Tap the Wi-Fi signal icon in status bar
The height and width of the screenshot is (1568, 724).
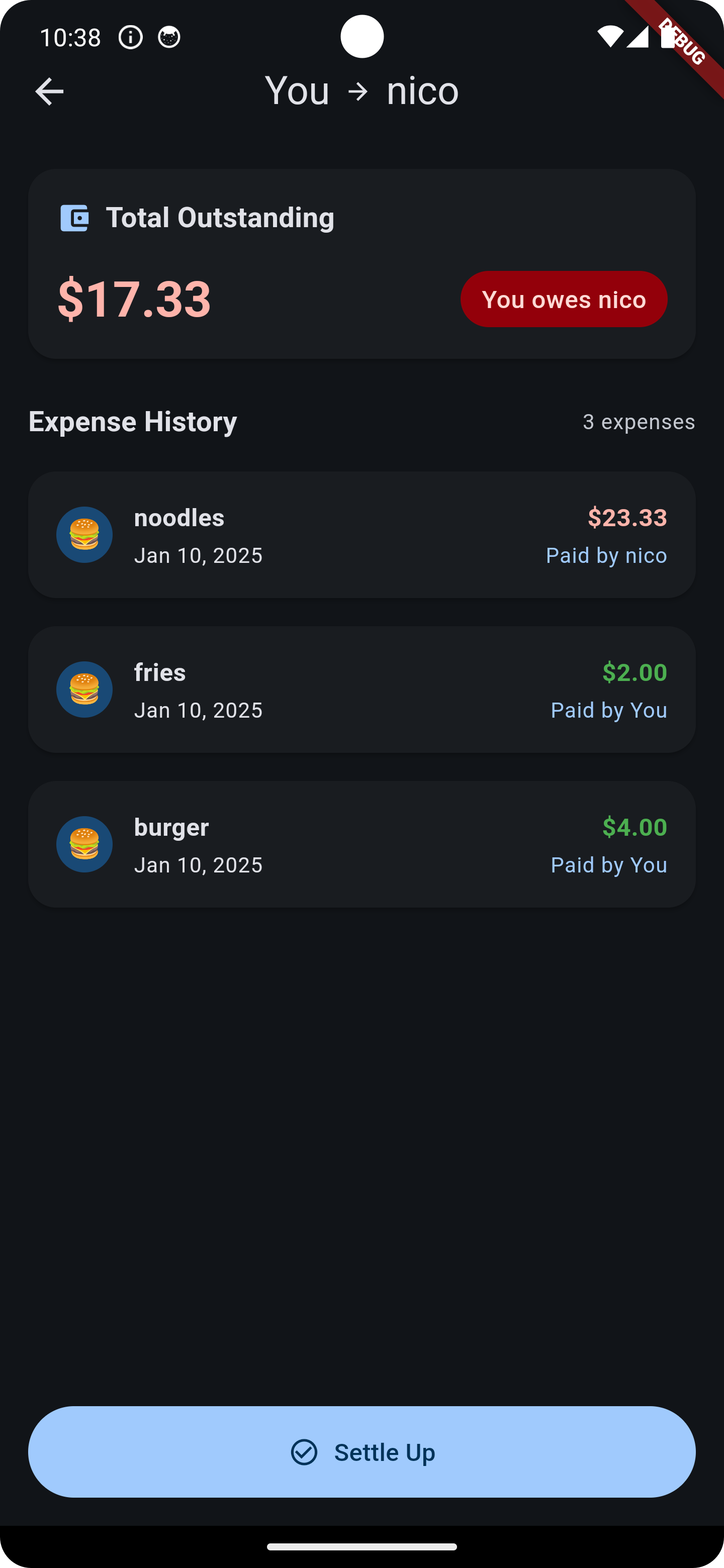coord(609,37)
